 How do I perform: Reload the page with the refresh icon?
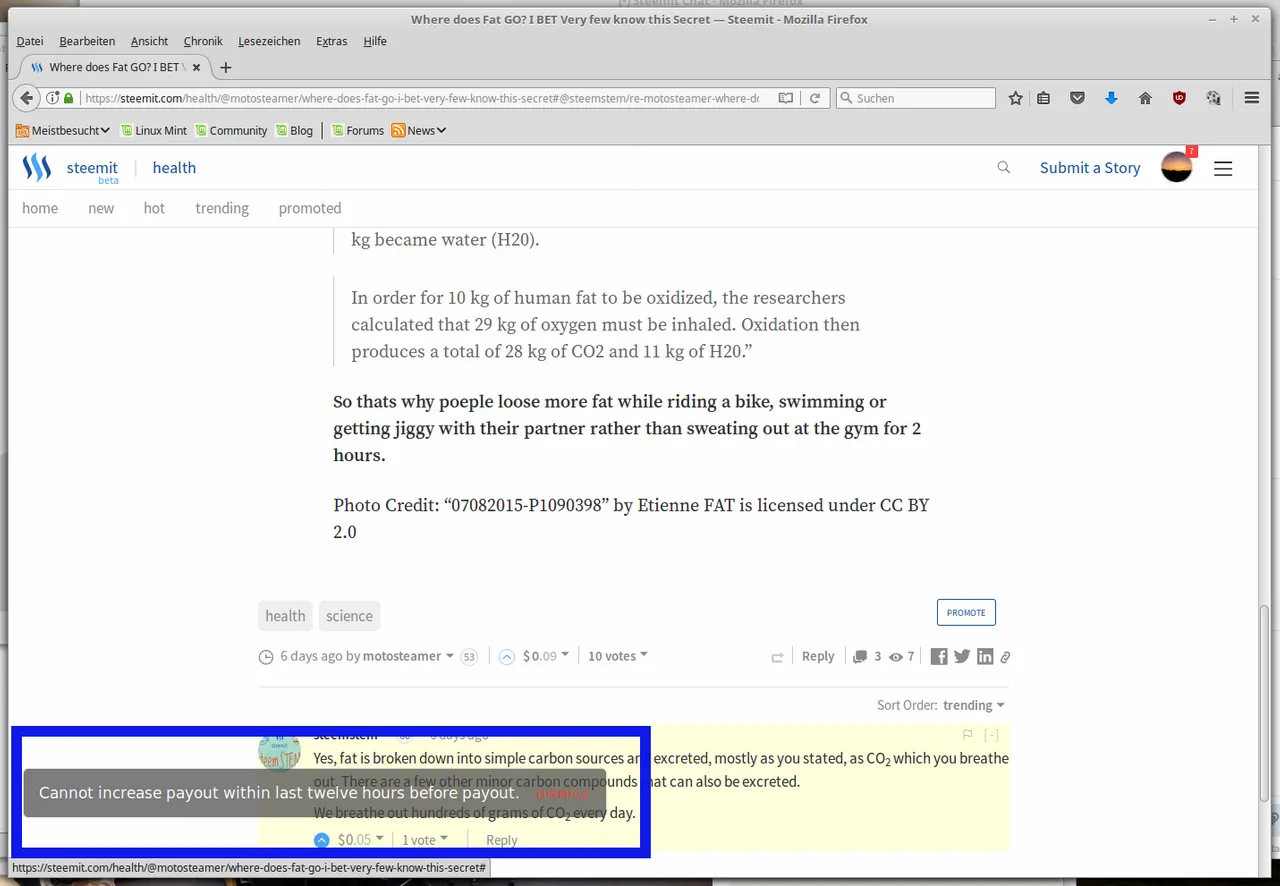coord(815,98)
